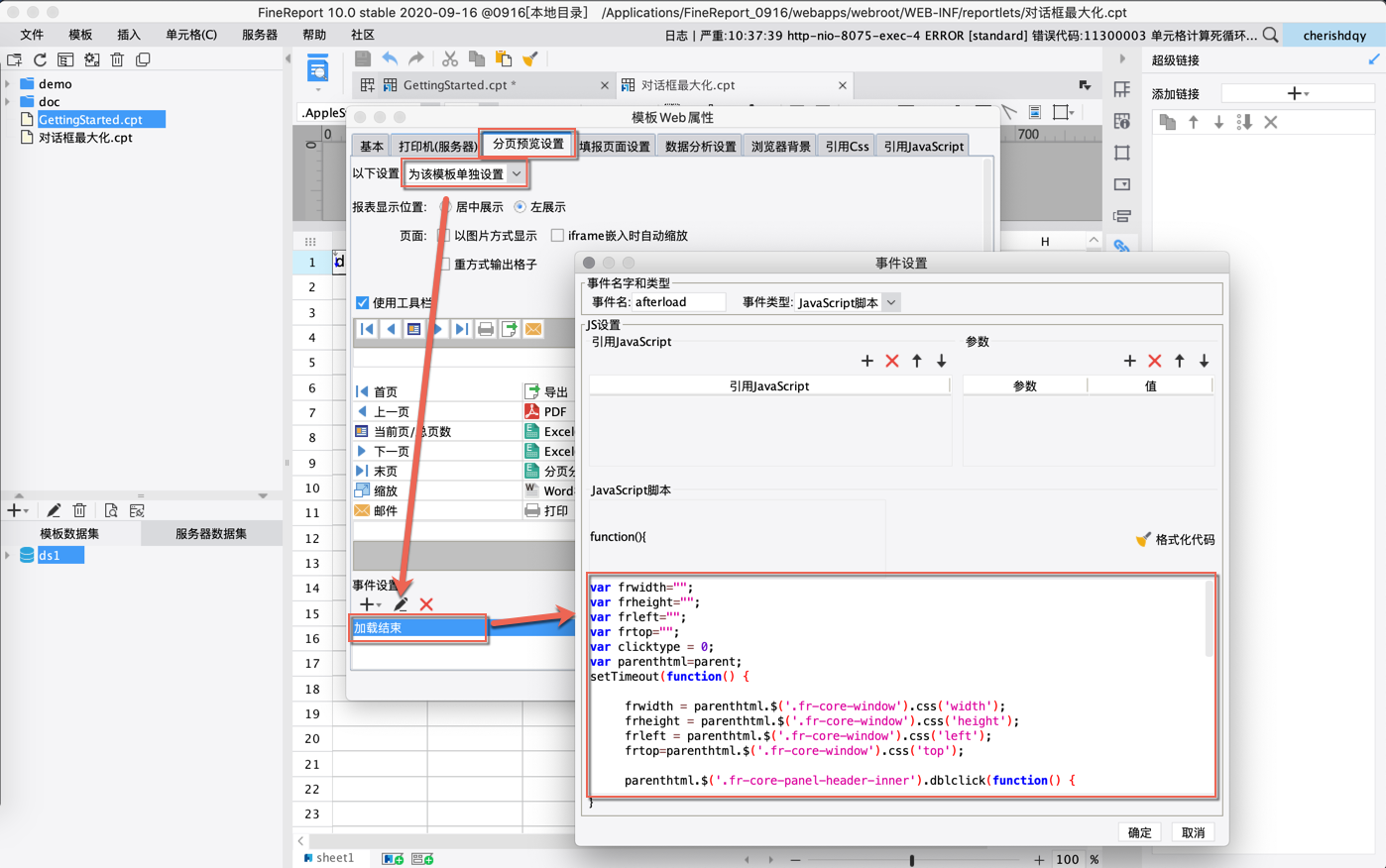Click the save icon in the top toolbar

[x=363, y=59]
